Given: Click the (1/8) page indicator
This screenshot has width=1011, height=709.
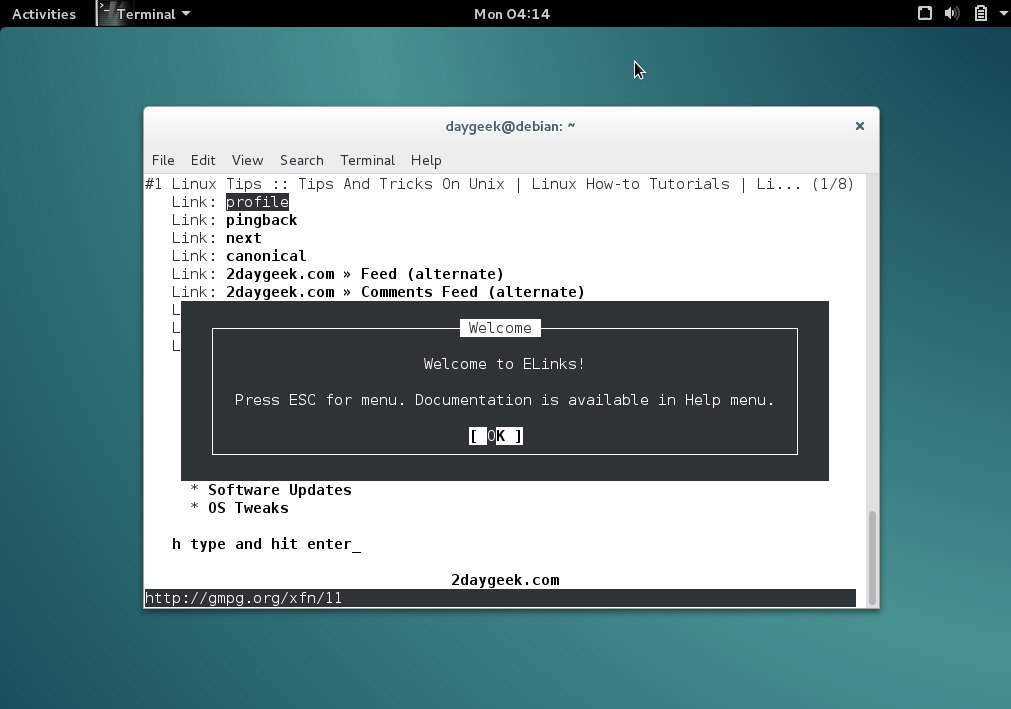Looking at the screenshot, I should (x=832, y=184).
